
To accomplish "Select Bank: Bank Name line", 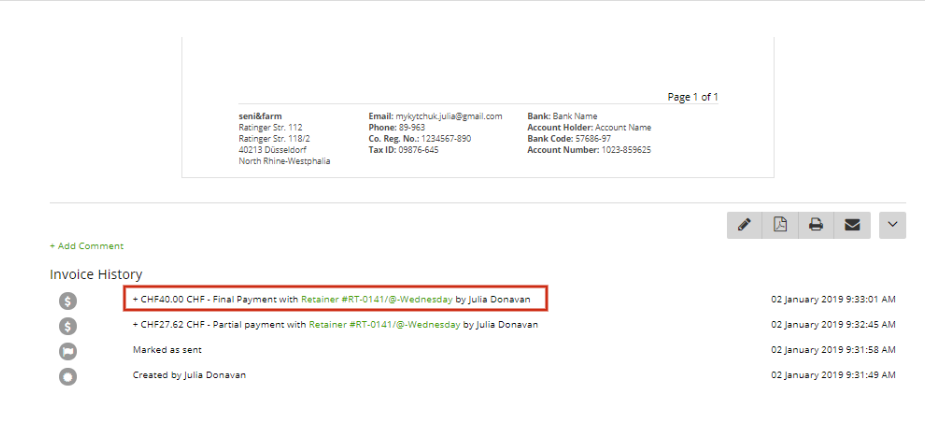I will [x=562, y=116].
